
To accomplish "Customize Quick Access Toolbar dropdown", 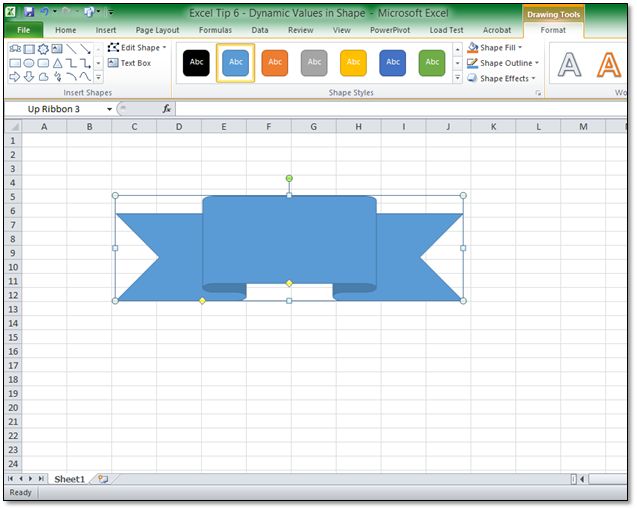I will pyautogui.click(x=110, y=12).
